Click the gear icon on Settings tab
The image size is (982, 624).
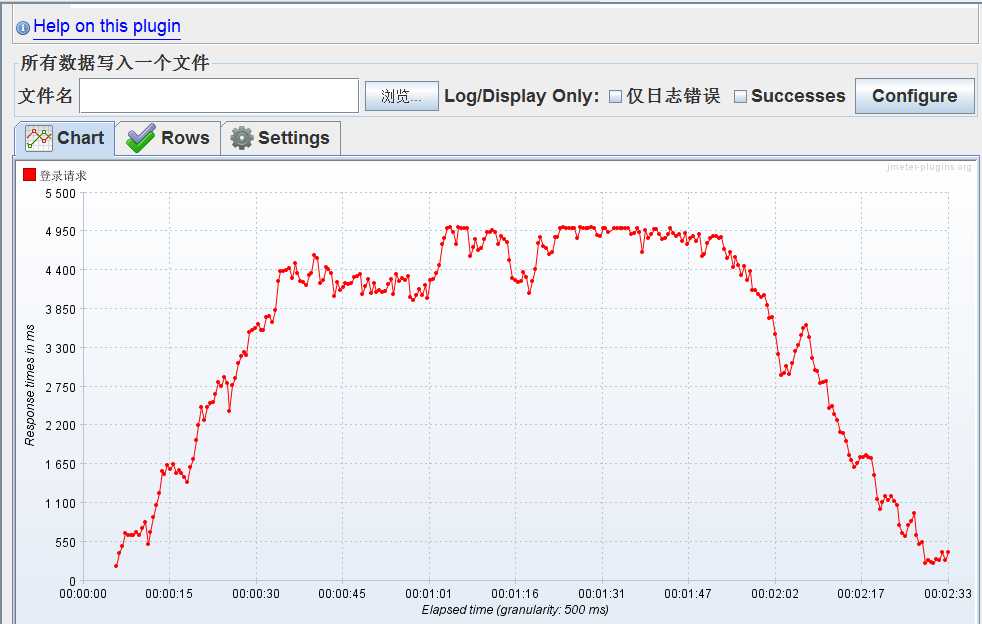[242, 138]
